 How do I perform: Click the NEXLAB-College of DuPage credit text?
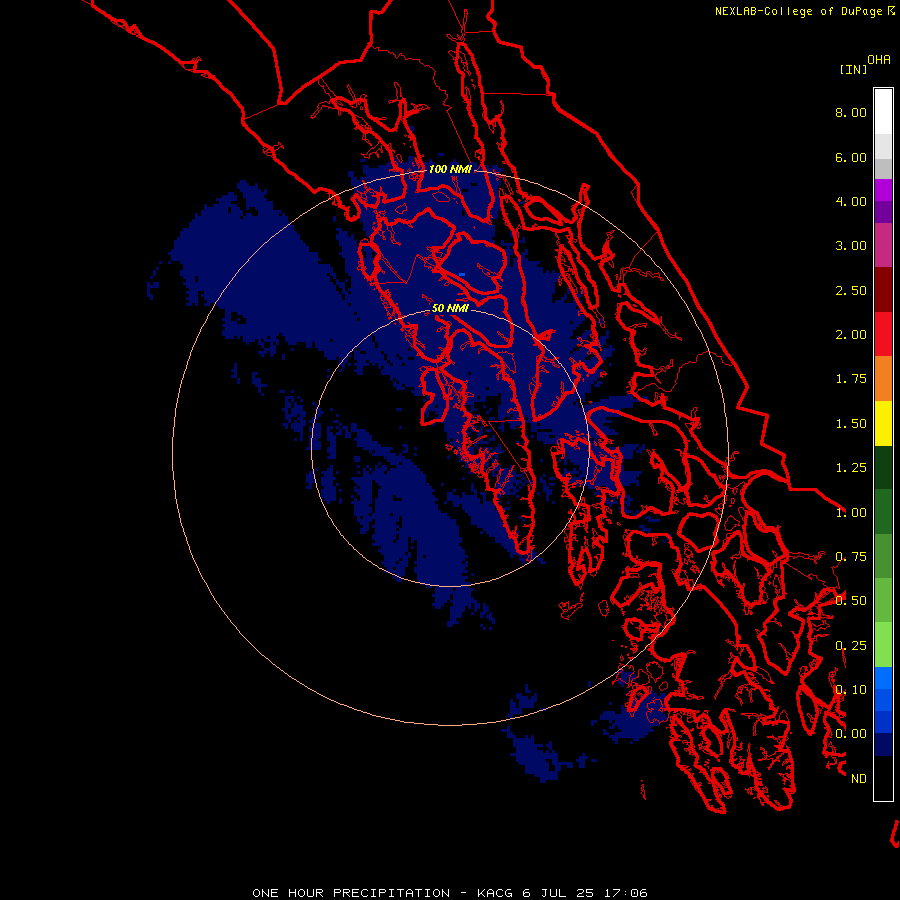pyautogui.click(x=798, y=11)
